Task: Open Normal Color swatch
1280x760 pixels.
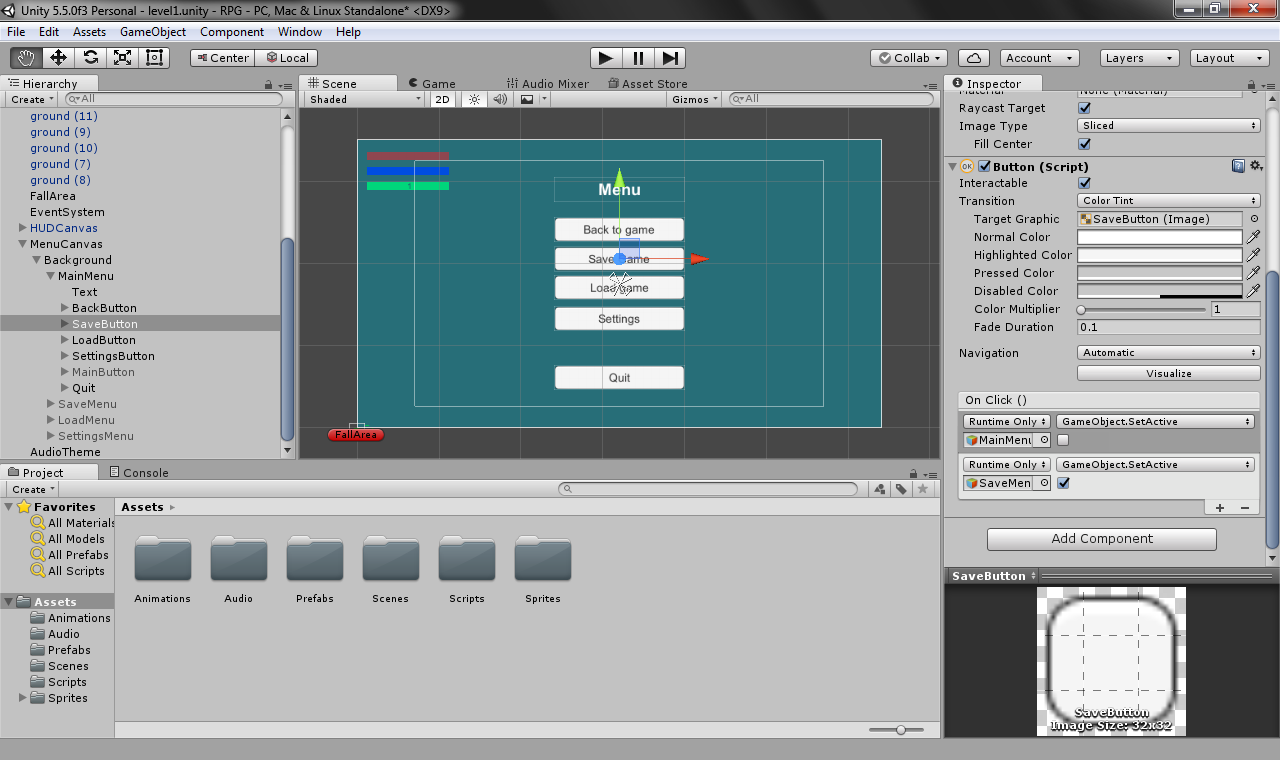Action: (x=1159, y=237)
